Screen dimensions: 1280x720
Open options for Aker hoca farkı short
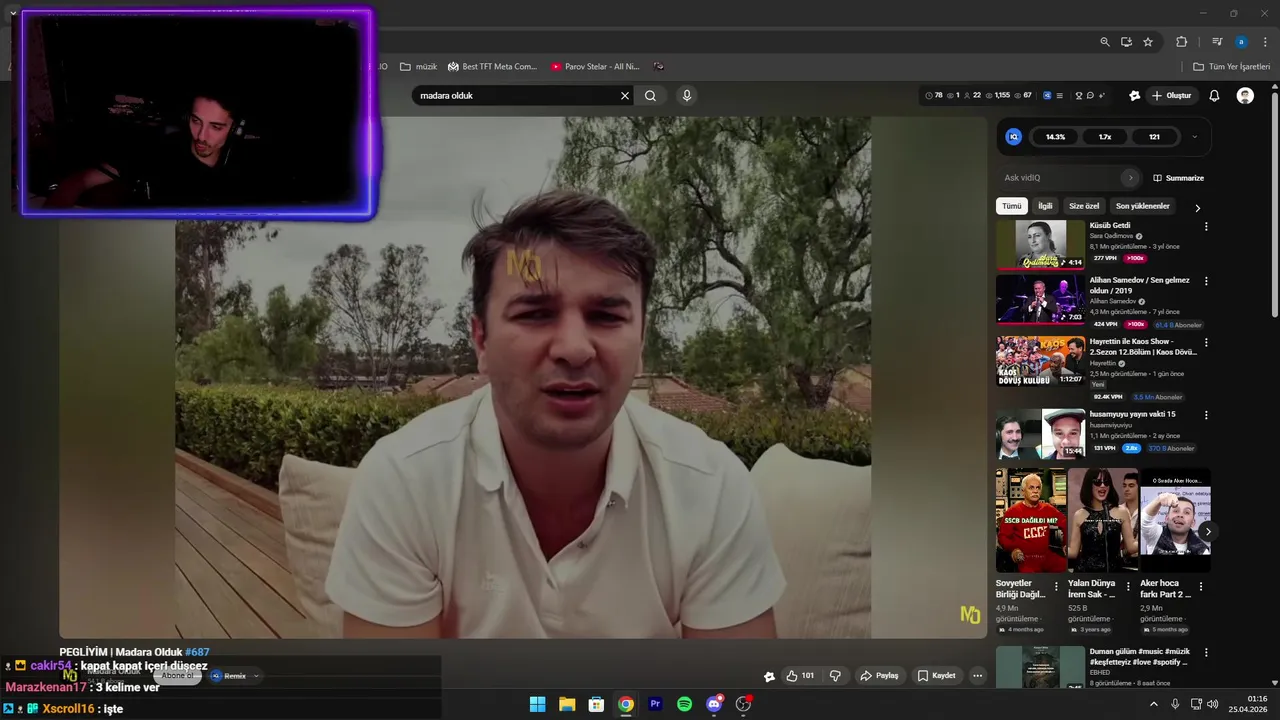click(x=1201, y=587)
